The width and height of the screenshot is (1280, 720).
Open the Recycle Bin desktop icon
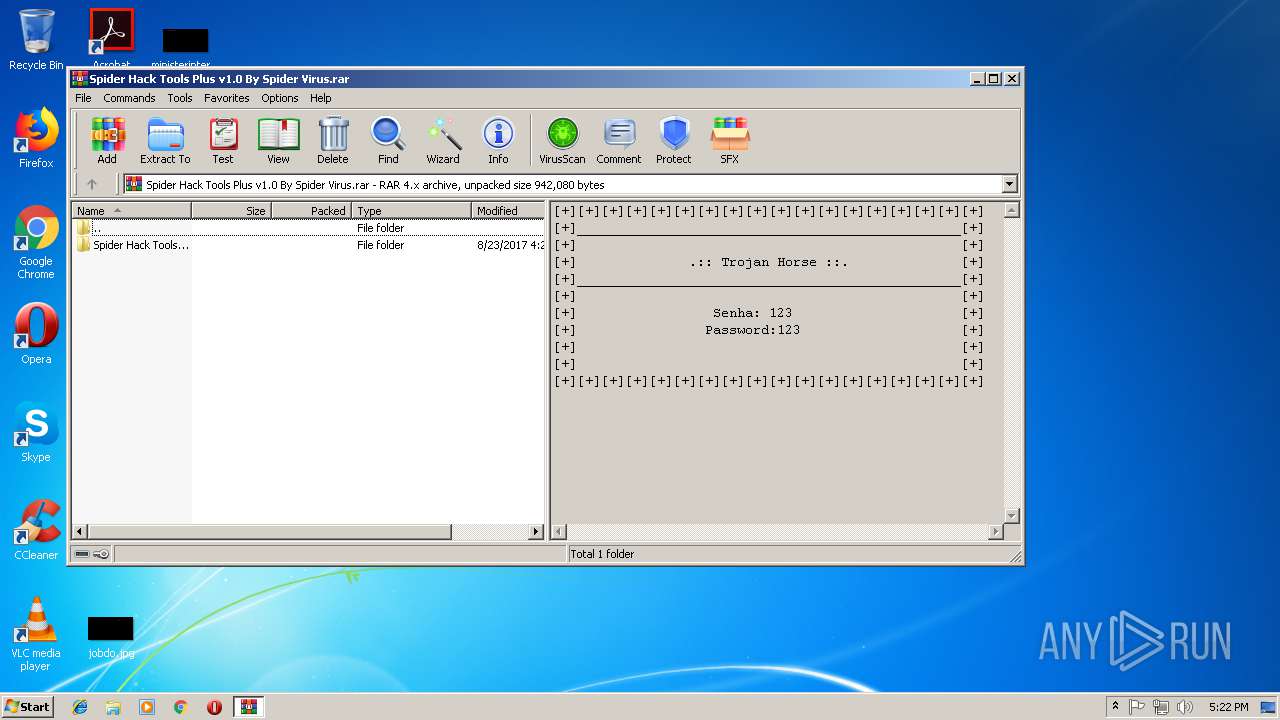[36, 40]
